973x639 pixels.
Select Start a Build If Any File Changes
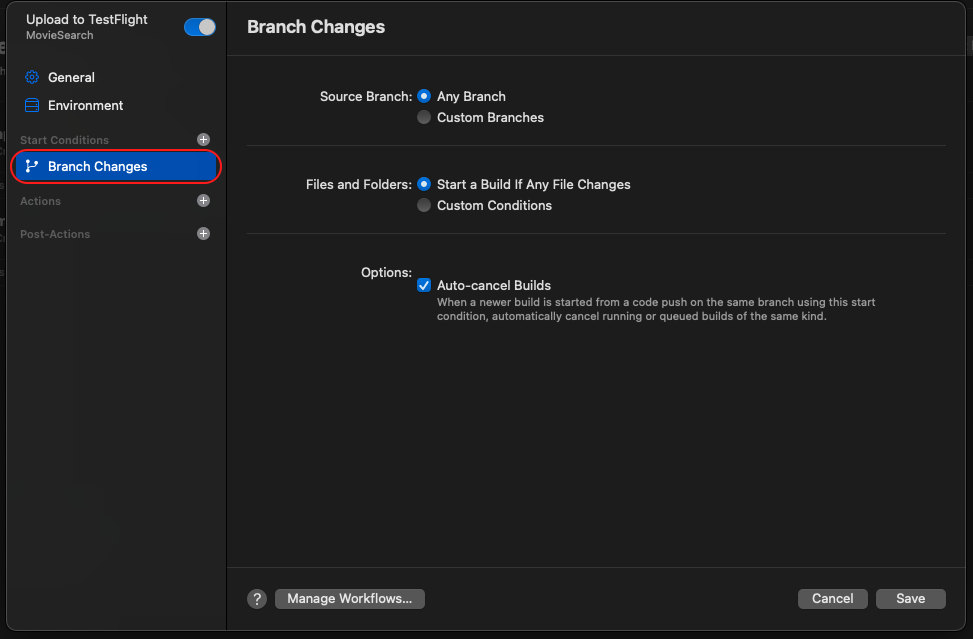tap(424, 184)
